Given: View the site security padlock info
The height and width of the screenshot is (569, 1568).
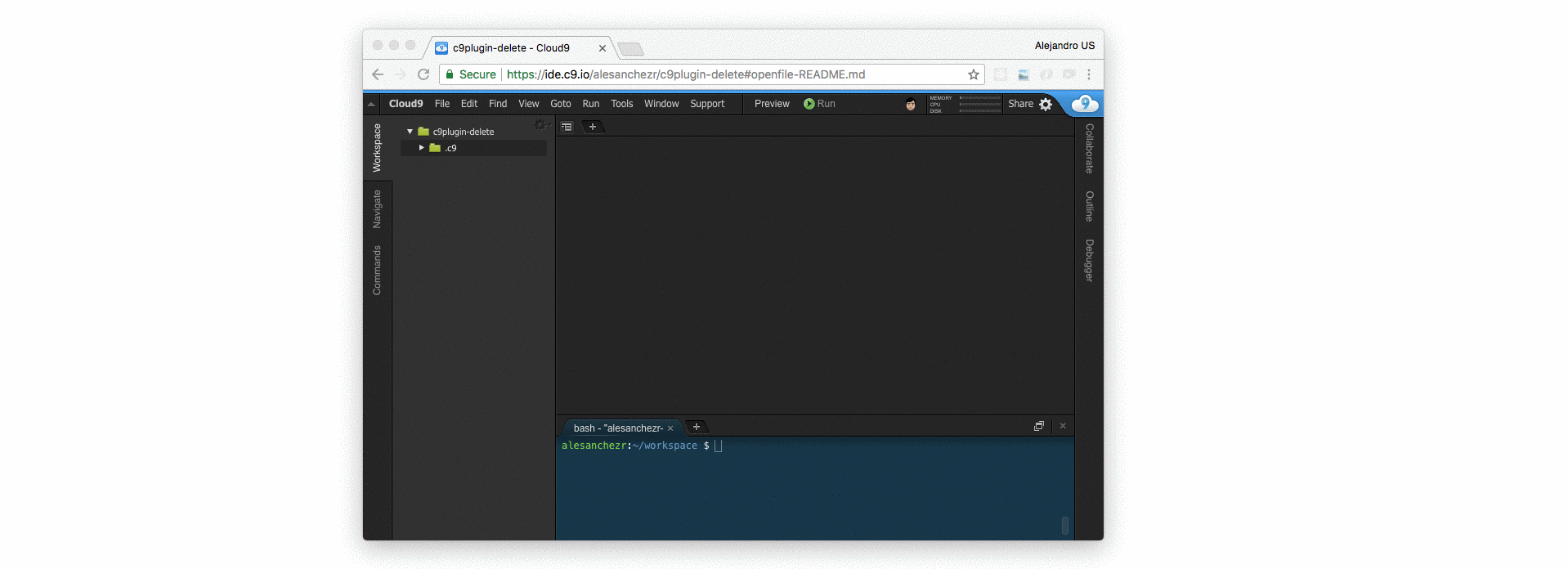Looking at the screenshot, I should point(450,74).
